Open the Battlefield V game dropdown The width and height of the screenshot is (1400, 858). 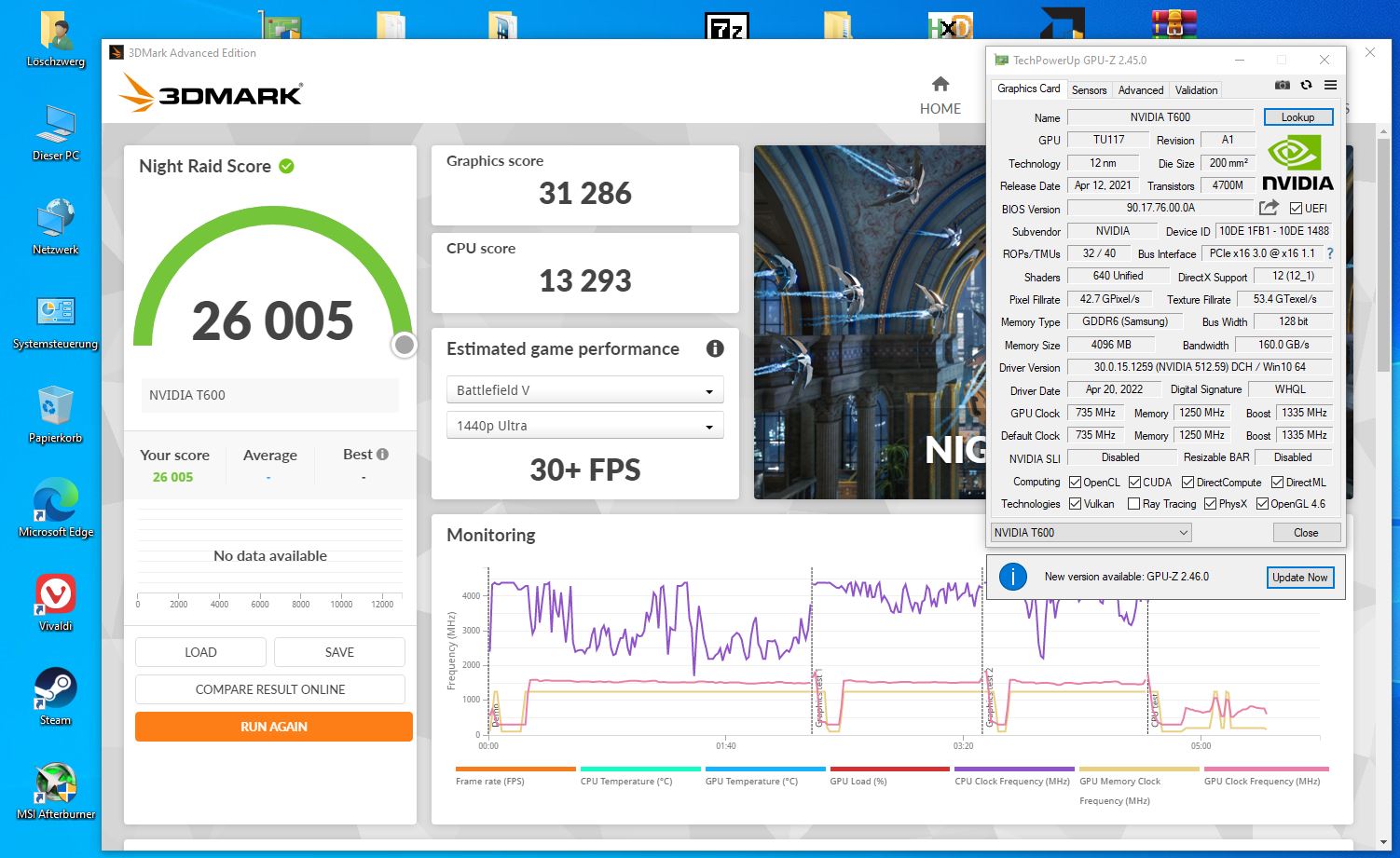585,390
